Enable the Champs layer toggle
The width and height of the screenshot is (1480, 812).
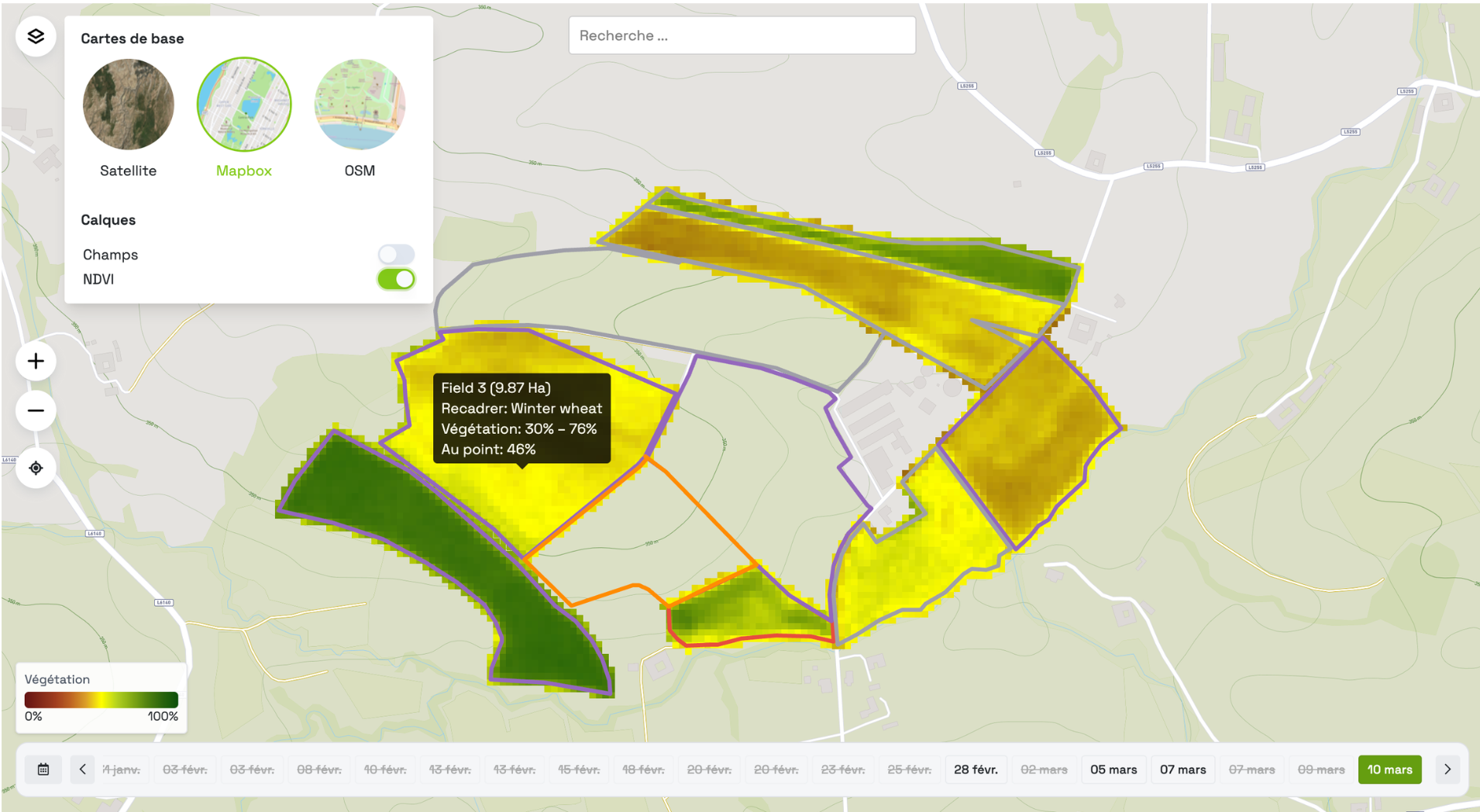tap(396, 254)
